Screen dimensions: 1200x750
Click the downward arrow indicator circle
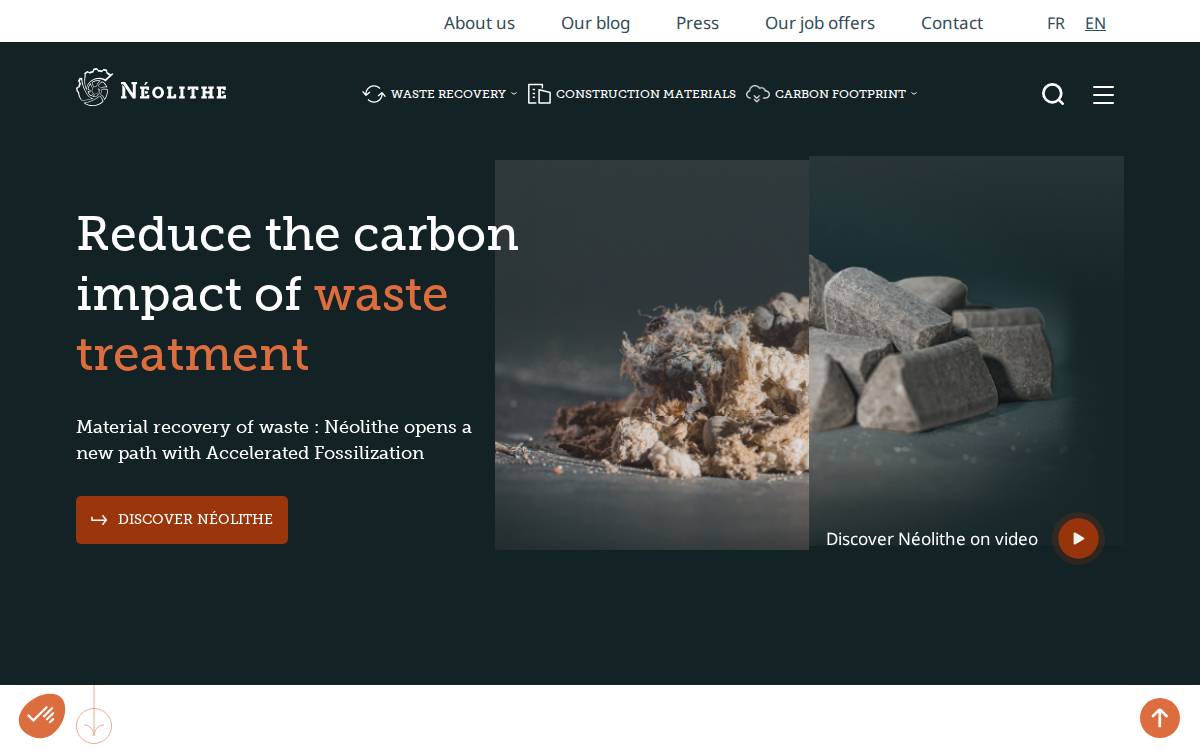click(94, 725)
